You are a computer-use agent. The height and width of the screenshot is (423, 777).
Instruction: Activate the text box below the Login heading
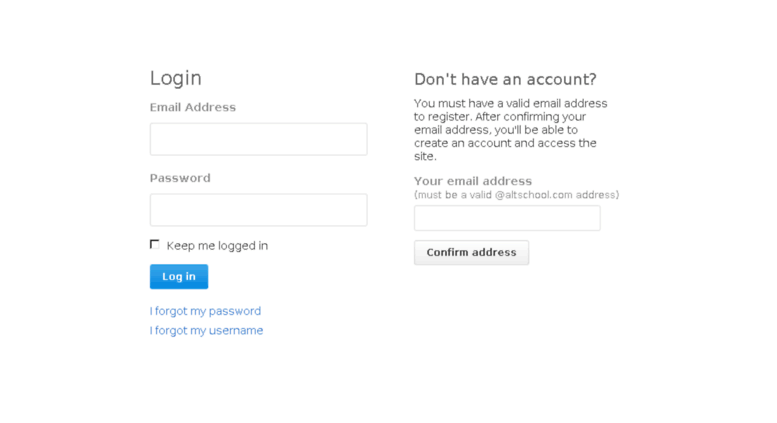pyautogui.click(x=259, y=139)
